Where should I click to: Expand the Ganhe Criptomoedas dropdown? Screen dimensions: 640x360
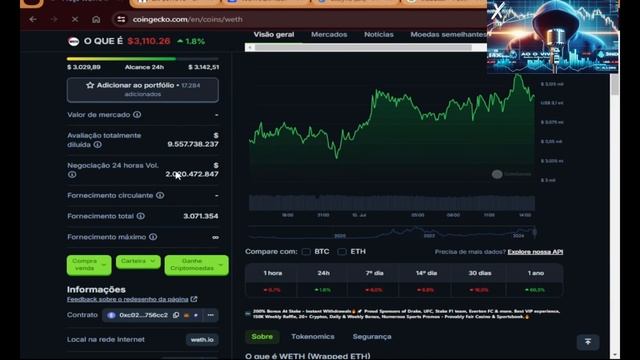click(196, 265)
